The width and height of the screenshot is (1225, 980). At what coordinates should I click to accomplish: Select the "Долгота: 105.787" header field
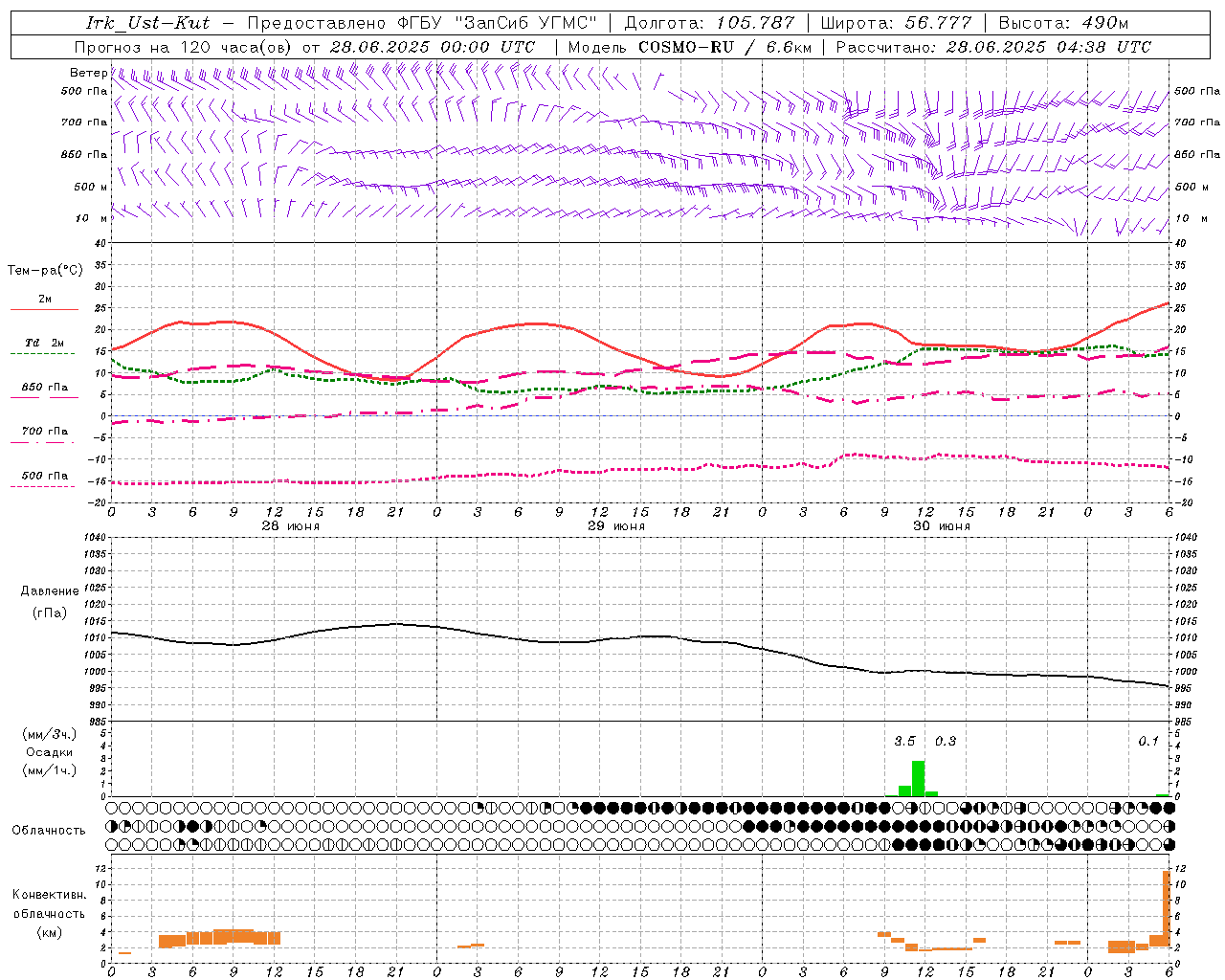point(709,23)
